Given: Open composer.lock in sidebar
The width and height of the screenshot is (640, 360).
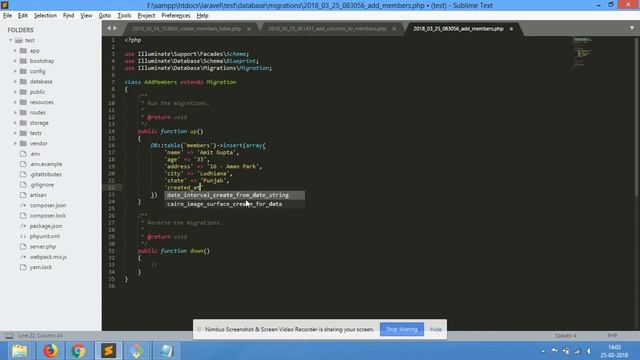Looking at the screenshot, I should click(47, 216).
